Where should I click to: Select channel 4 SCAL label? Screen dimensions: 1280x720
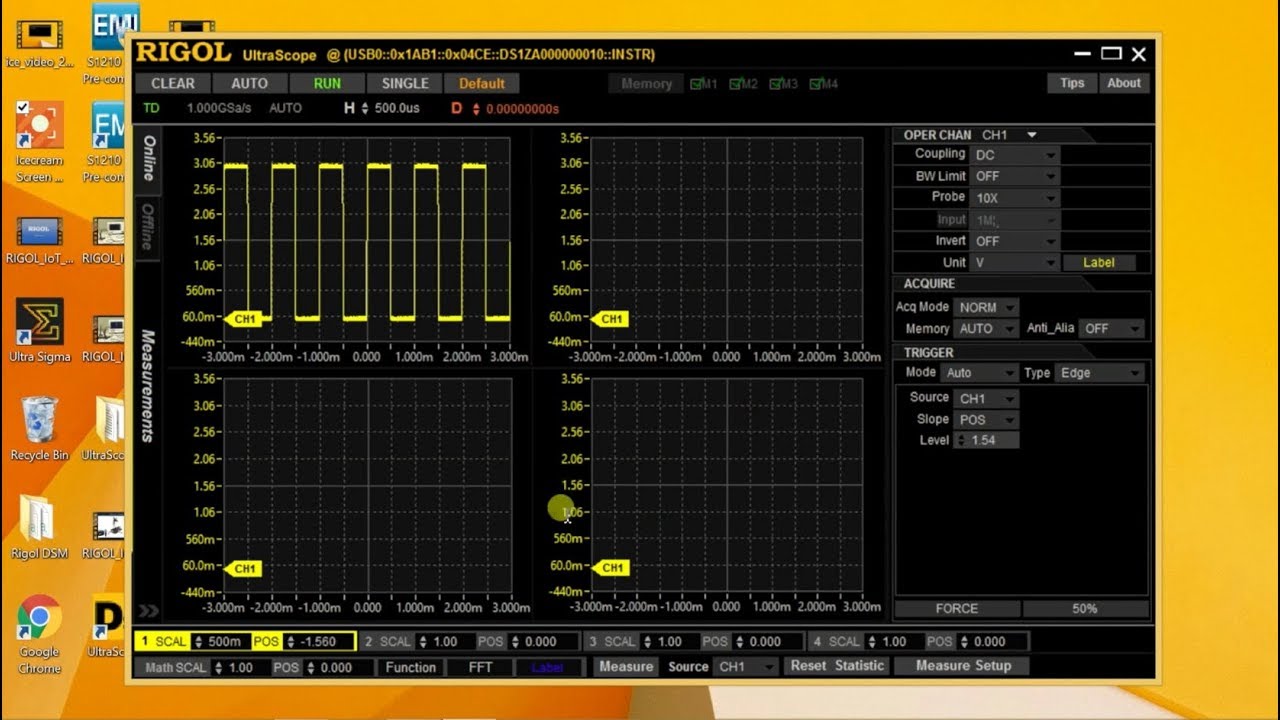tap(844, 642)
